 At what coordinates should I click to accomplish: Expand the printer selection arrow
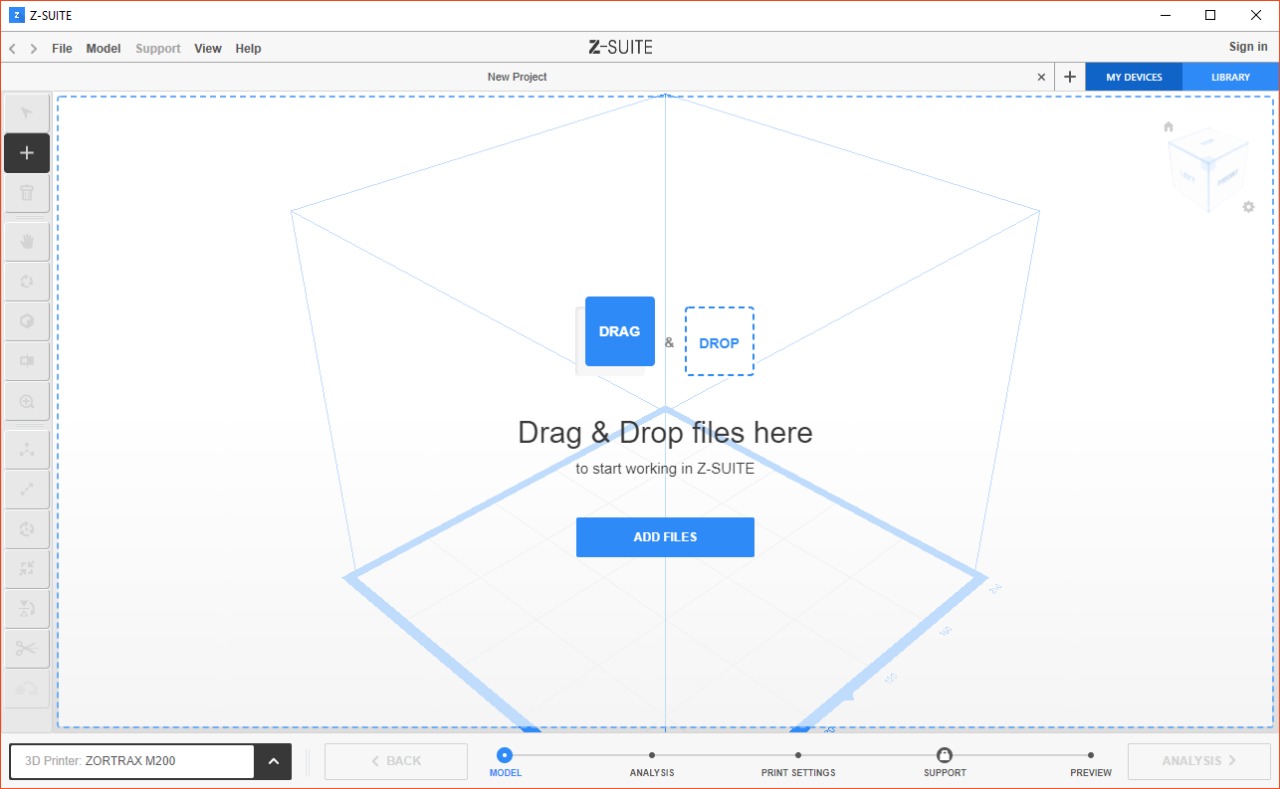273,761
